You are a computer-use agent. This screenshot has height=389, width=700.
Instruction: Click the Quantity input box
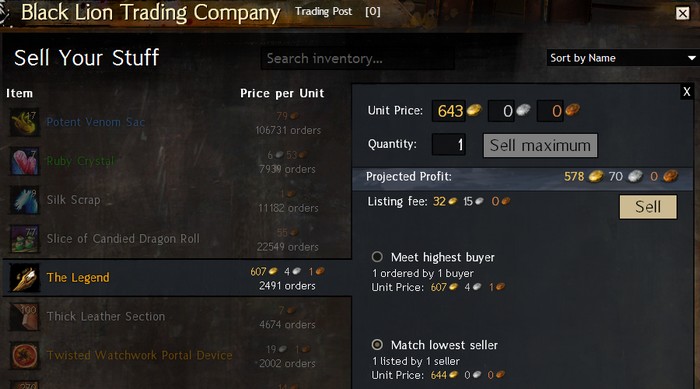[449, 144]
